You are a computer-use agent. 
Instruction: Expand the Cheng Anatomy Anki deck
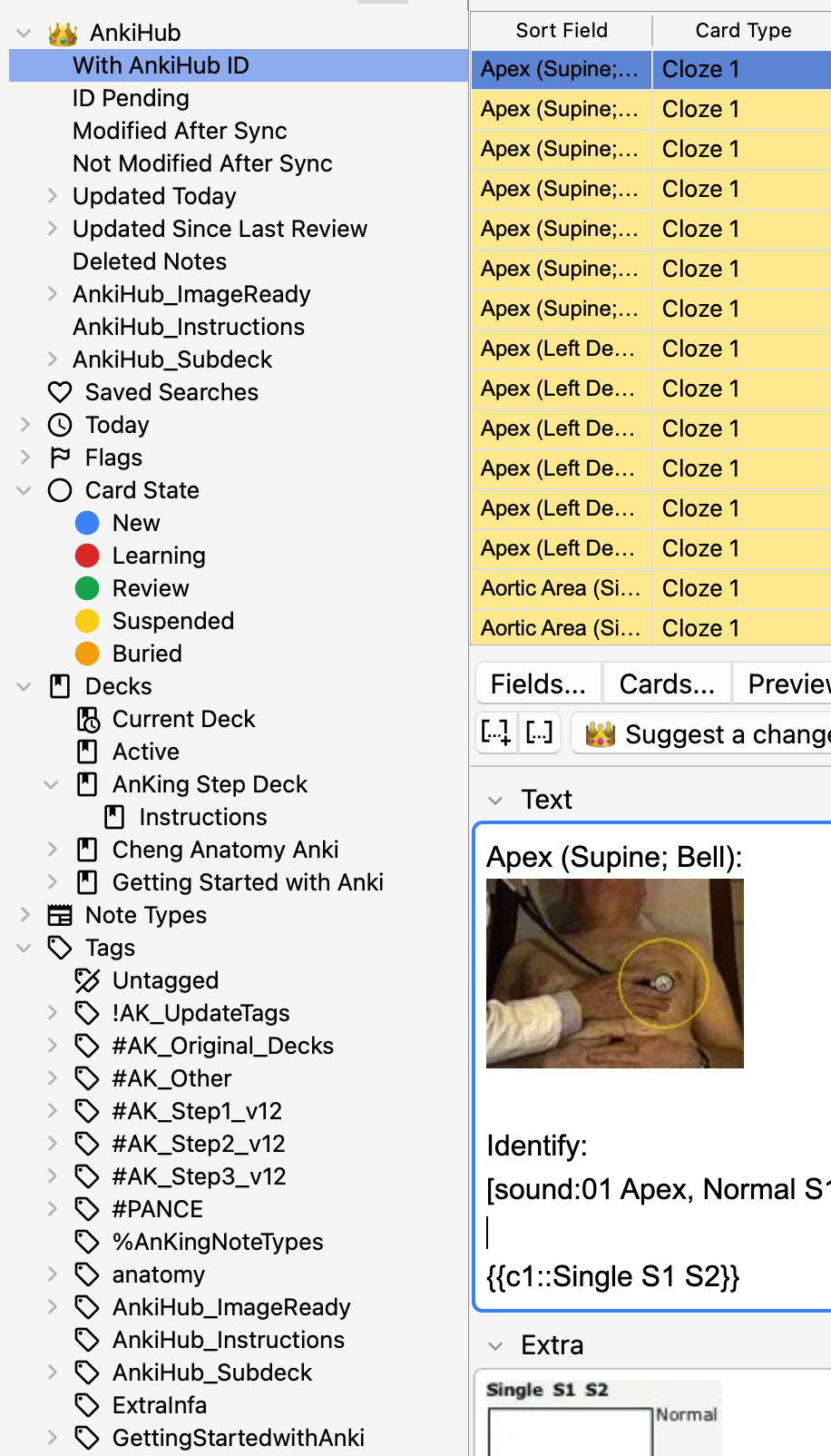pos(52,850)
